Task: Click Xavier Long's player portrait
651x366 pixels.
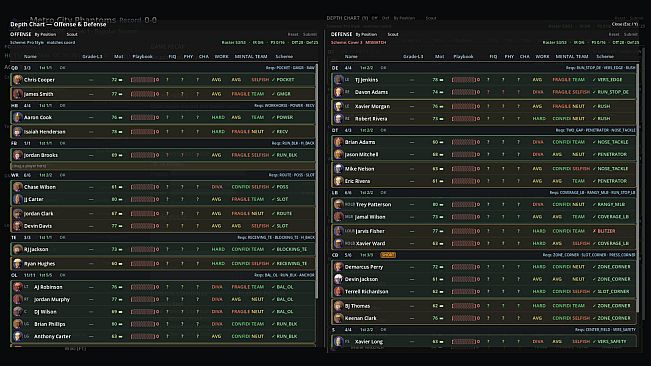Action: 338,342
